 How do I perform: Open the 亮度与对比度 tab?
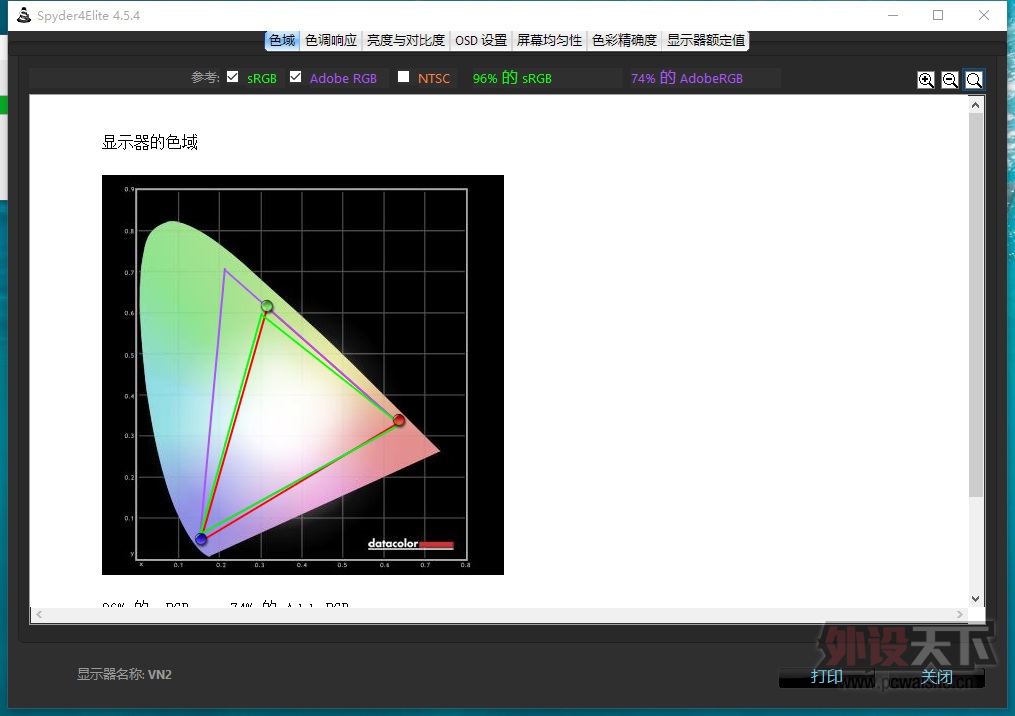pyautogui.click(x=406, y=40)
